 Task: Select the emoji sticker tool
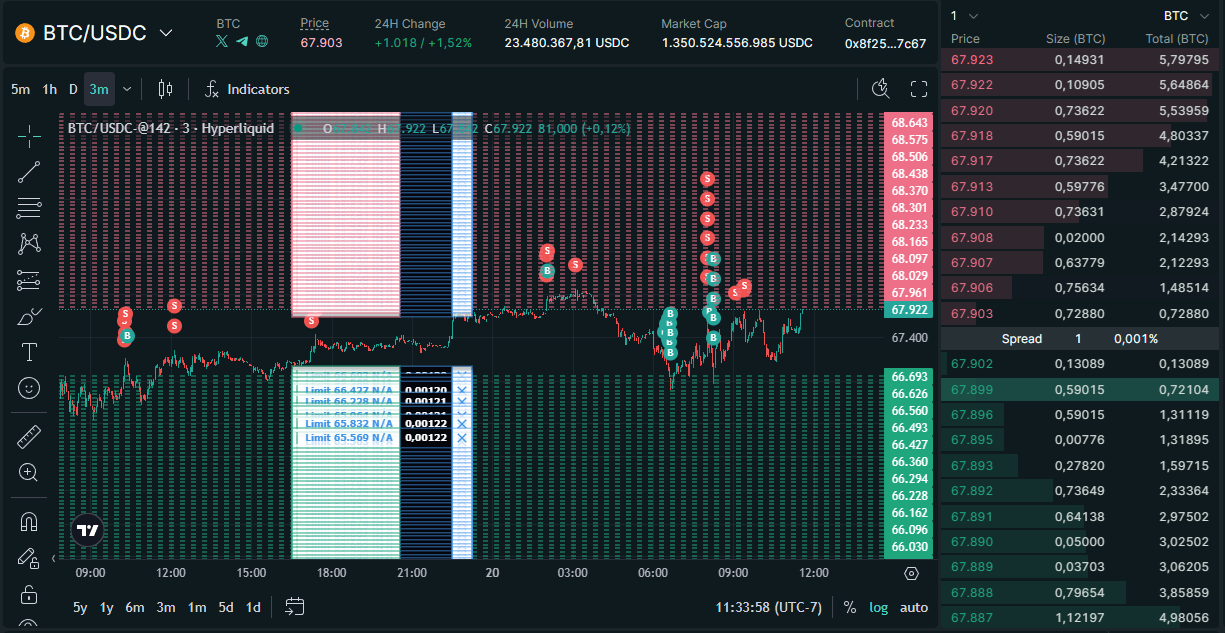coord(28,388)
